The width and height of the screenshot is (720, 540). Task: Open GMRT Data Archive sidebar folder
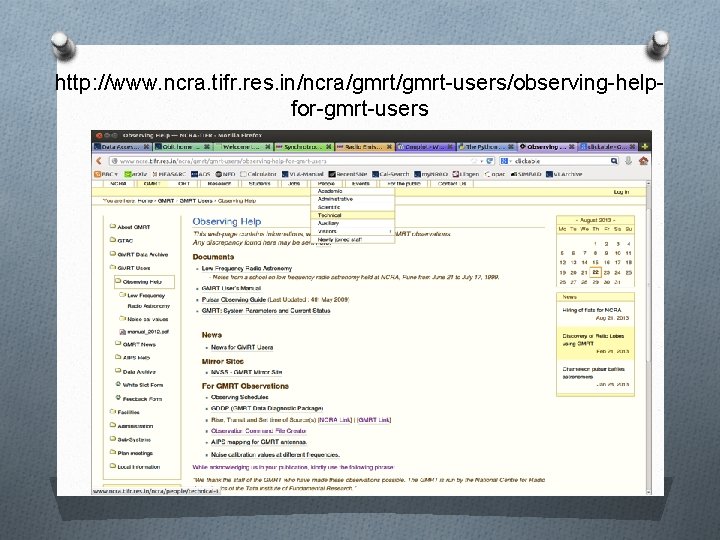tap(139, 254)
